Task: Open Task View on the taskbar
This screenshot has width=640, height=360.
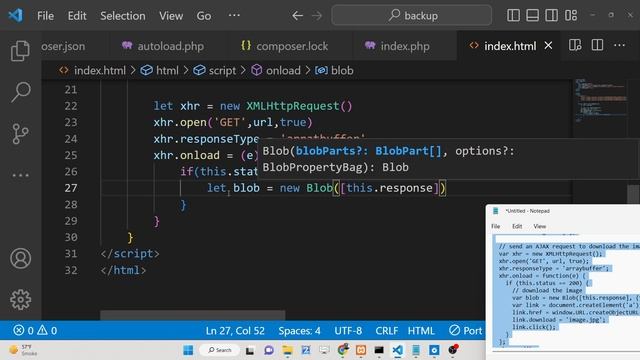Action: tap(250, 350)
